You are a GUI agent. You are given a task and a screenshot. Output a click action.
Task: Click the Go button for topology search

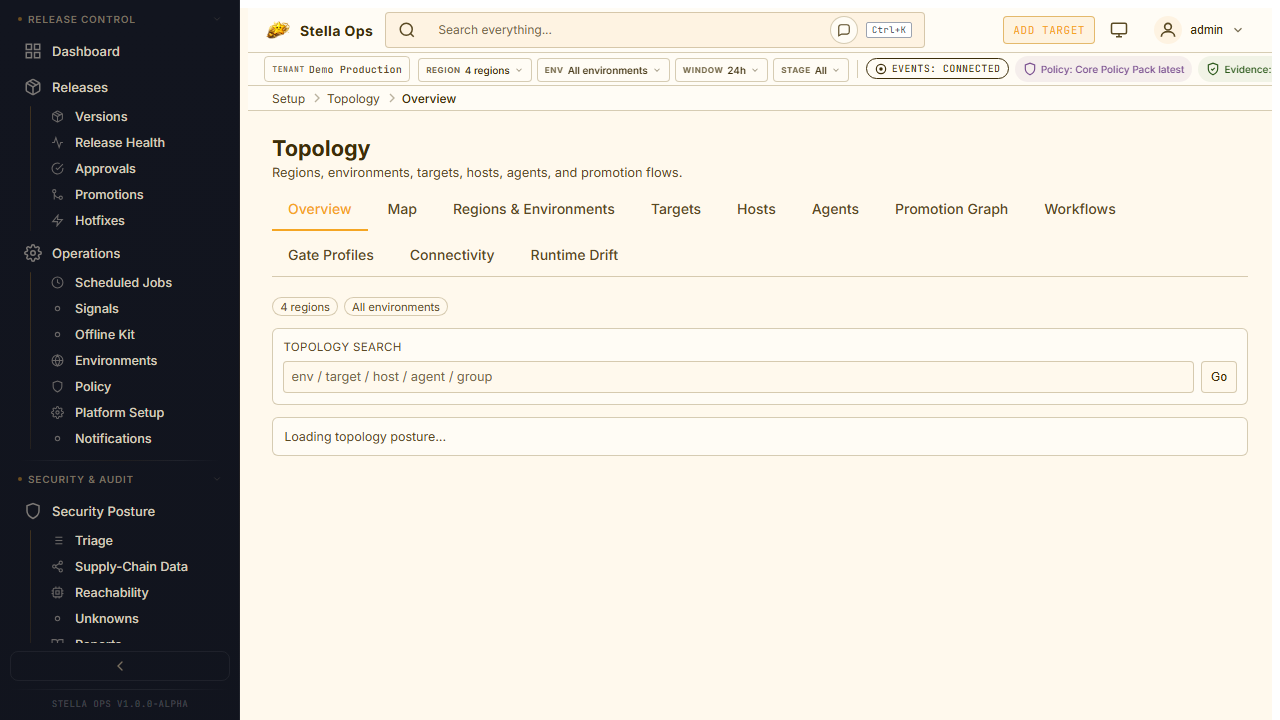coord(1218,377)
